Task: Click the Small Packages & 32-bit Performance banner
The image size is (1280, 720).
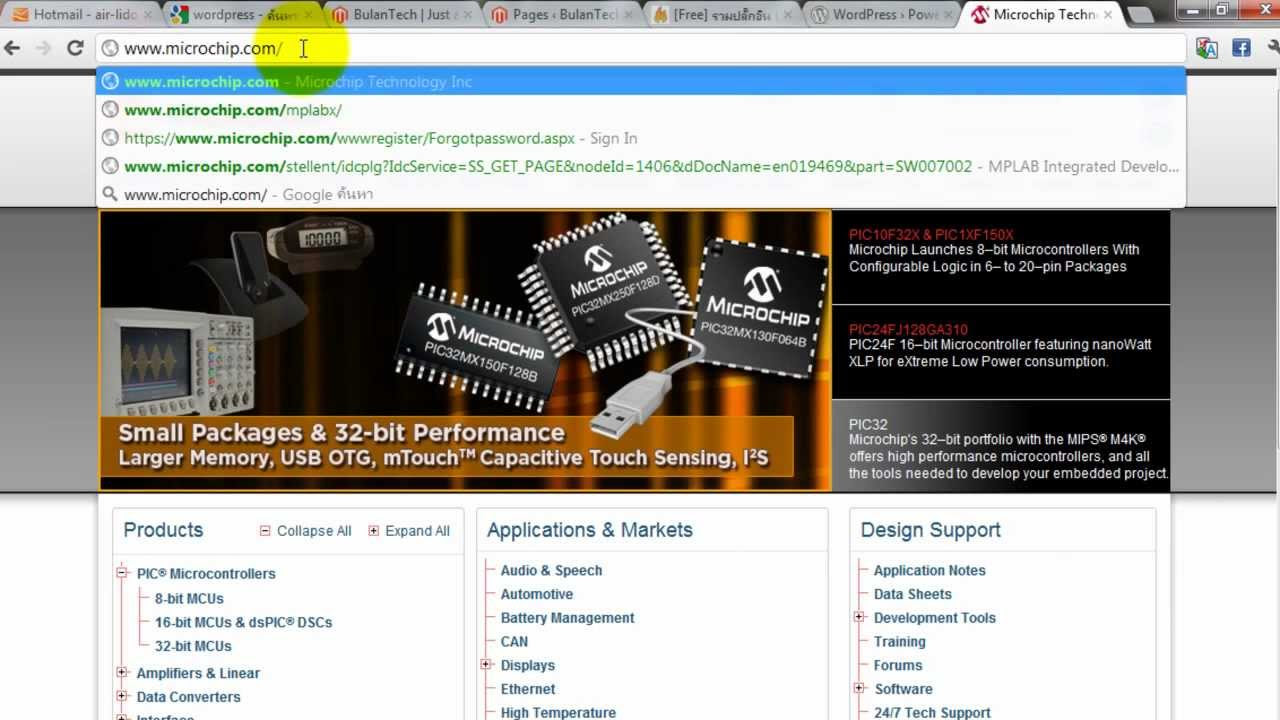Action: 465,350
